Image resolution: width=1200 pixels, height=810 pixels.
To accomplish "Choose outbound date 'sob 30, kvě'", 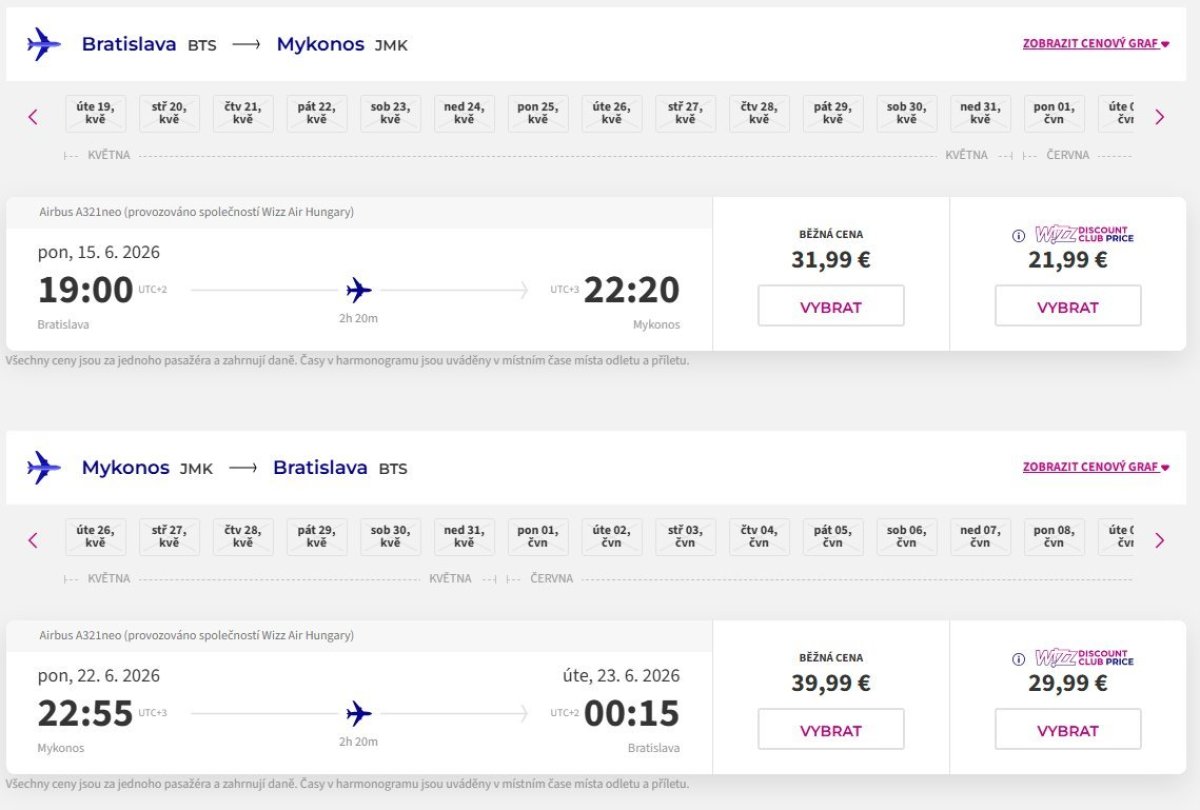I will point(906,113).
